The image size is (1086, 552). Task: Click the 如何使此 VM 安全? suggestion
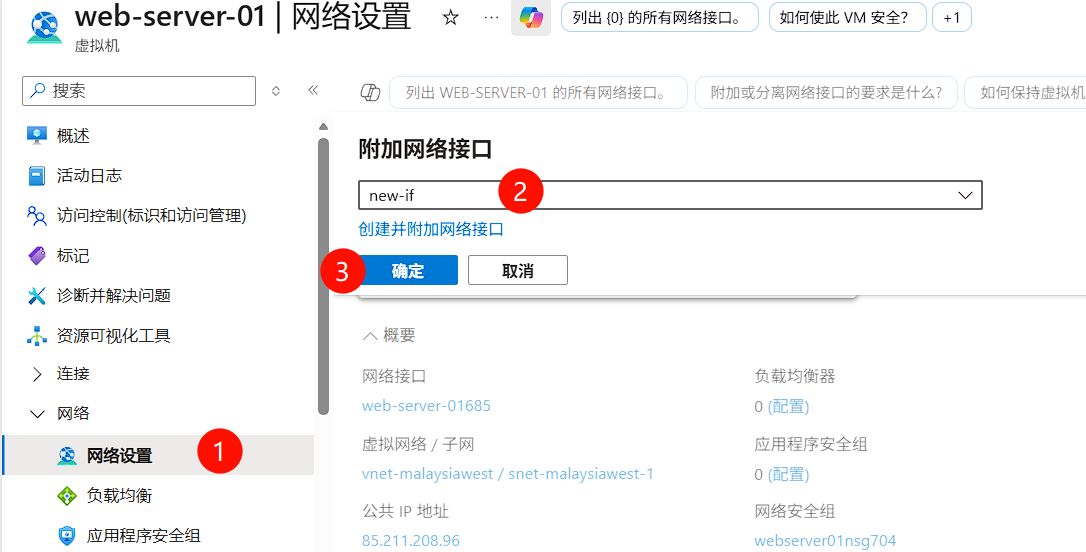coord(848,18)
